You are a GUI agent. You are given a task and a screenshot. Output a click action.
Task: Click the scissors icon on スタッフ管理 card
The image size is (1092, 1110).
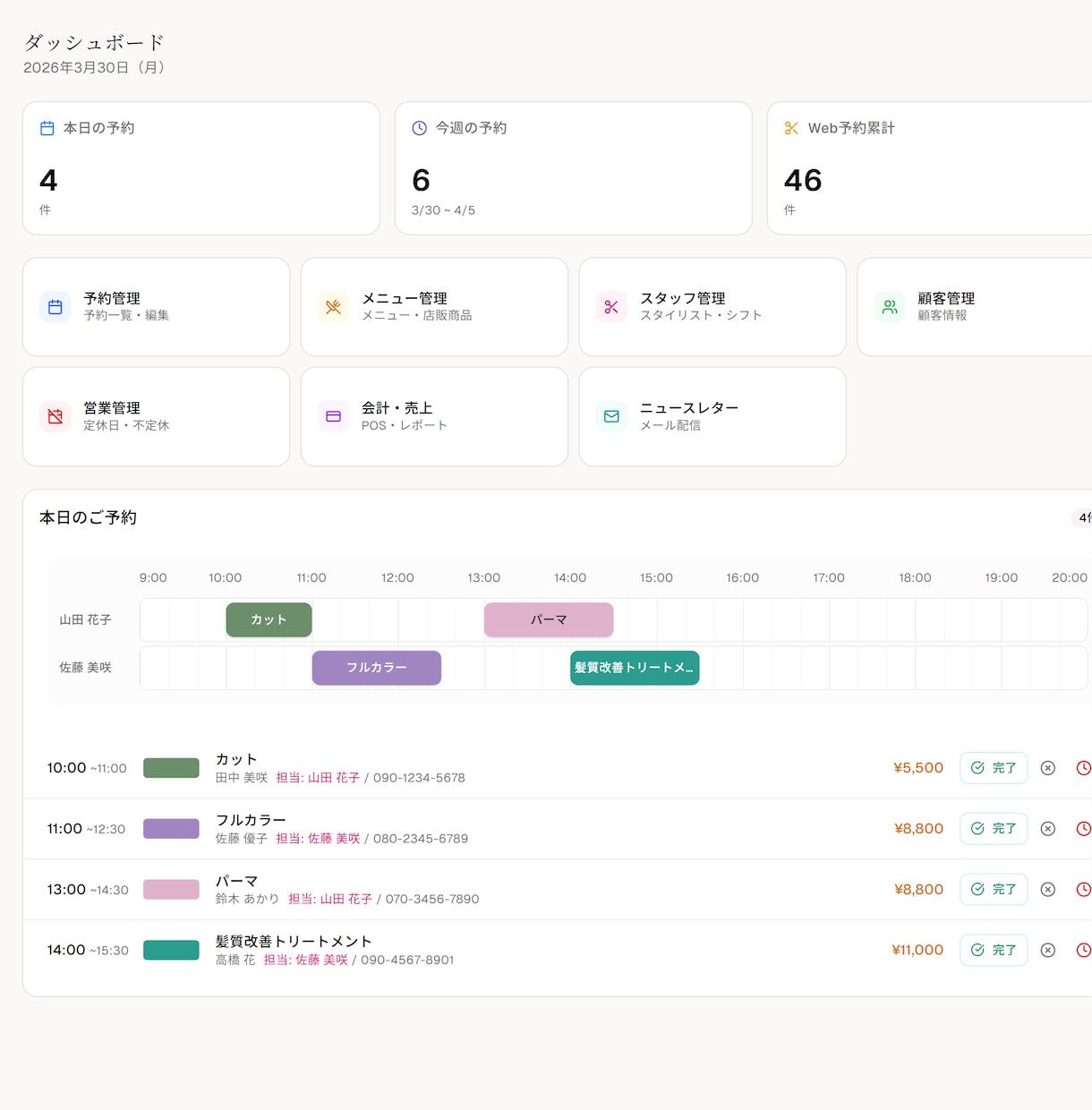click(x=611, y=307)
